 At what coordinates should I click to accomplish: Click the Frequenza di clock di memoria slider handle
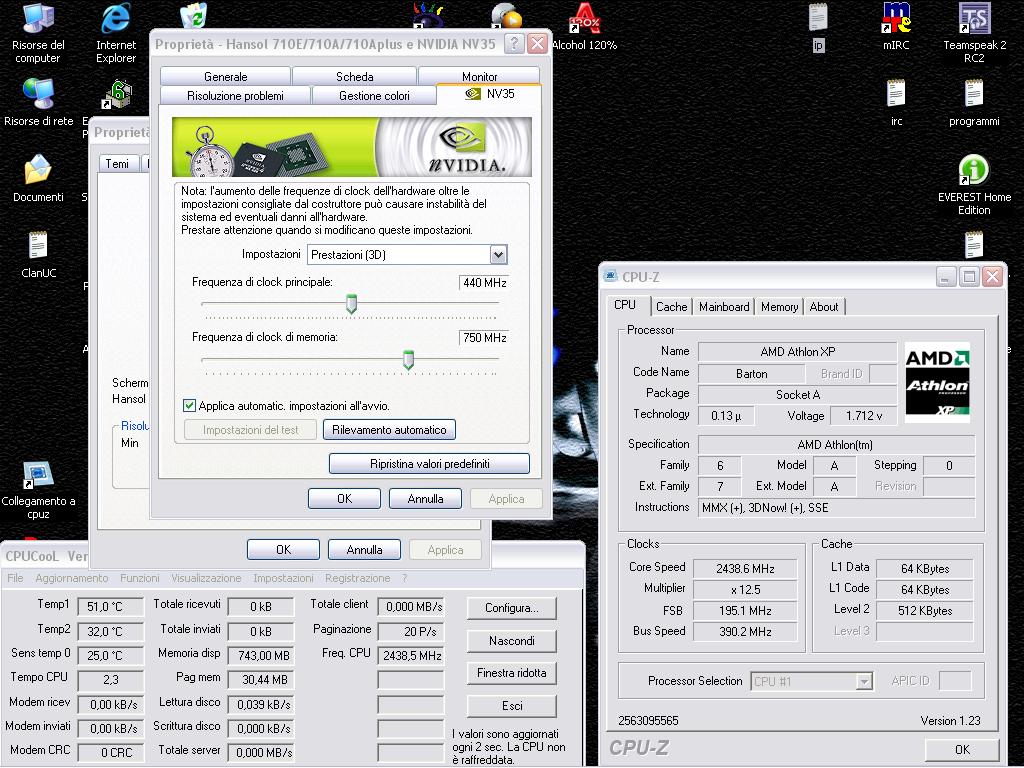coord(408,359)
